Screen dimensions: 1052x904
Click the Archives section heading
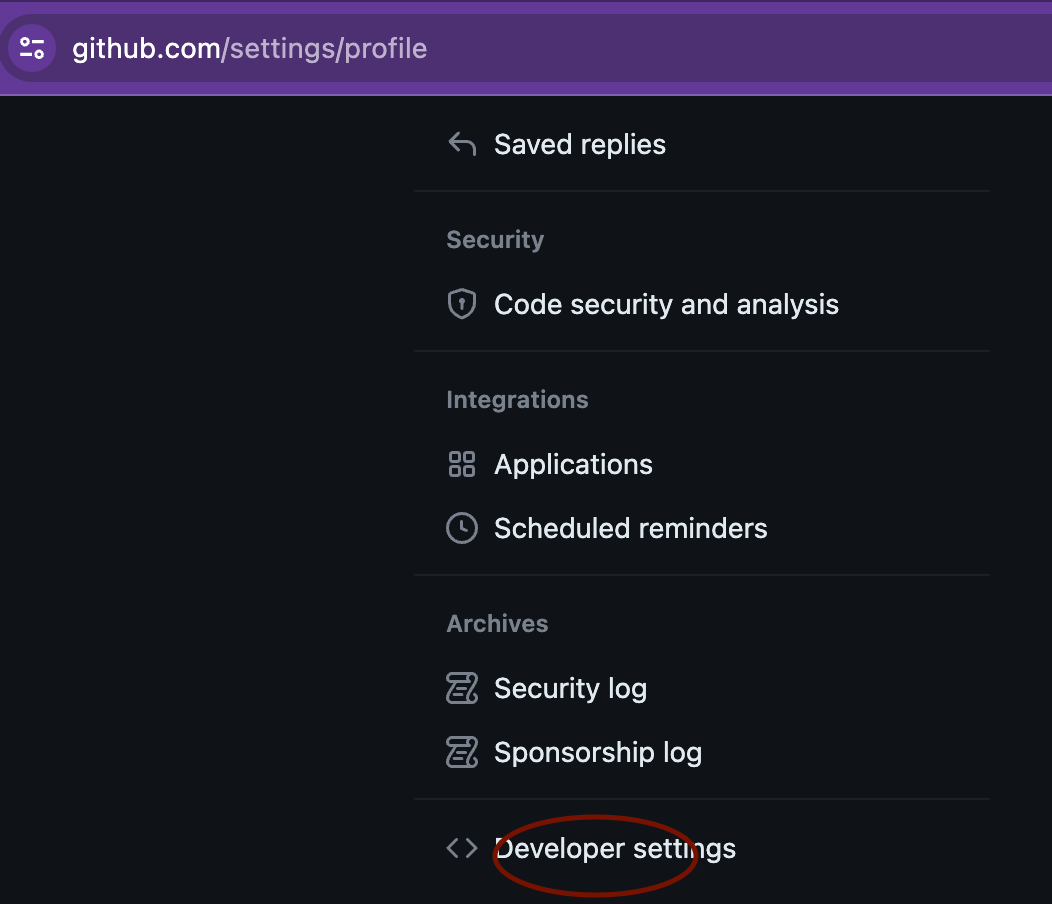(497, 623)
